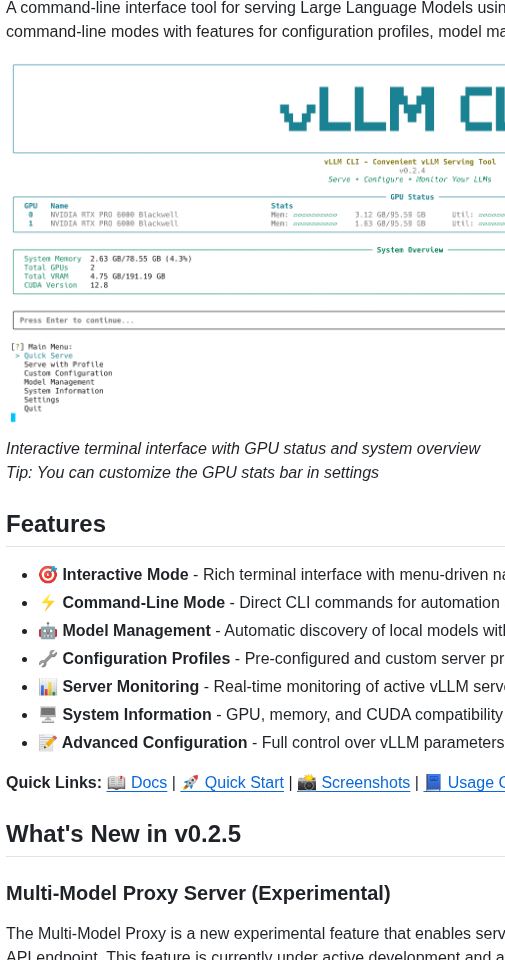Click the bold text Advanced Configuration

pos(155,742)
